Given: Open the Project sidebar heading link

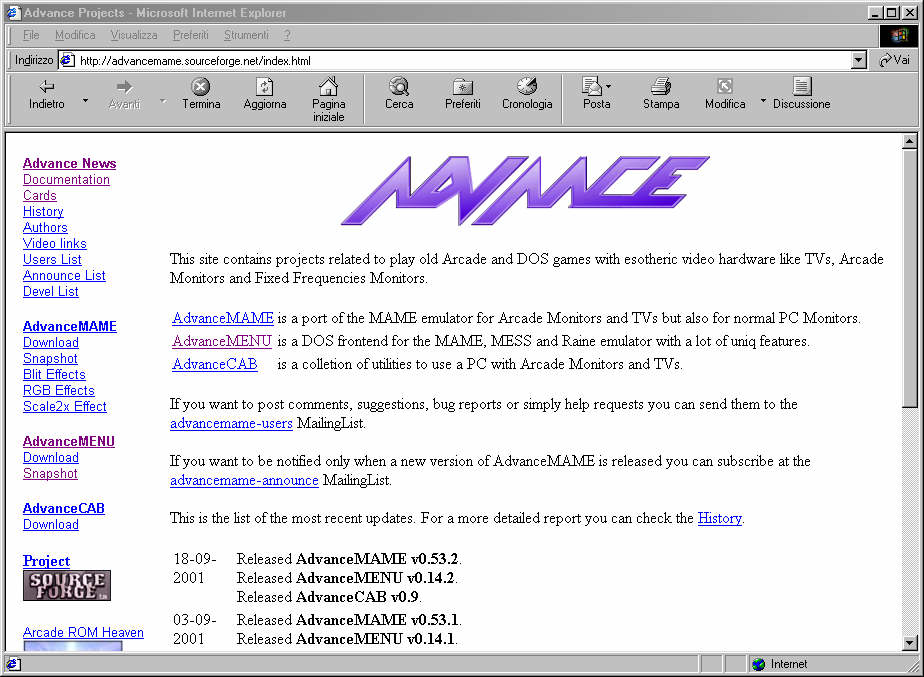Looking at the screenshot, I should 46,561.
